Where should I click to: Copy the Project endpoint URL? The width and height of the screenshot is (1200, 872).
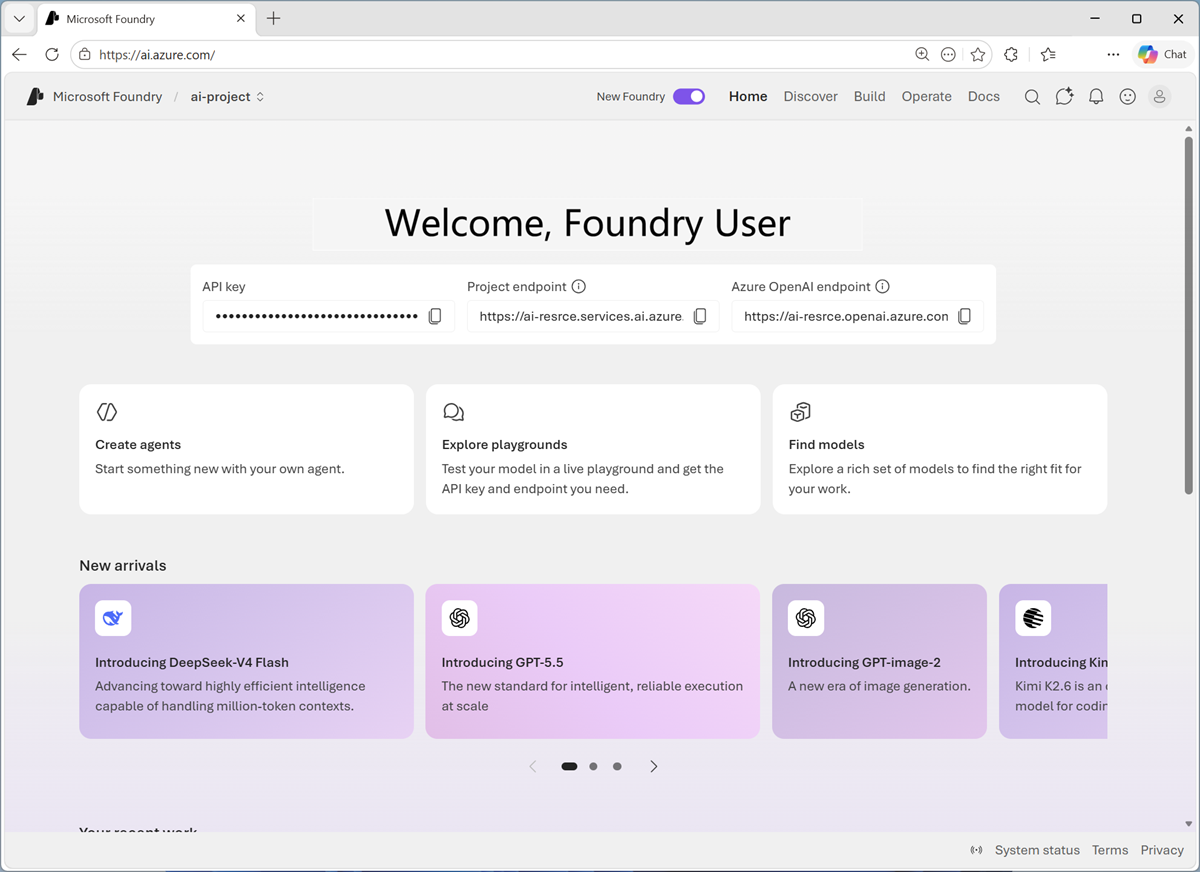(700, 316)
